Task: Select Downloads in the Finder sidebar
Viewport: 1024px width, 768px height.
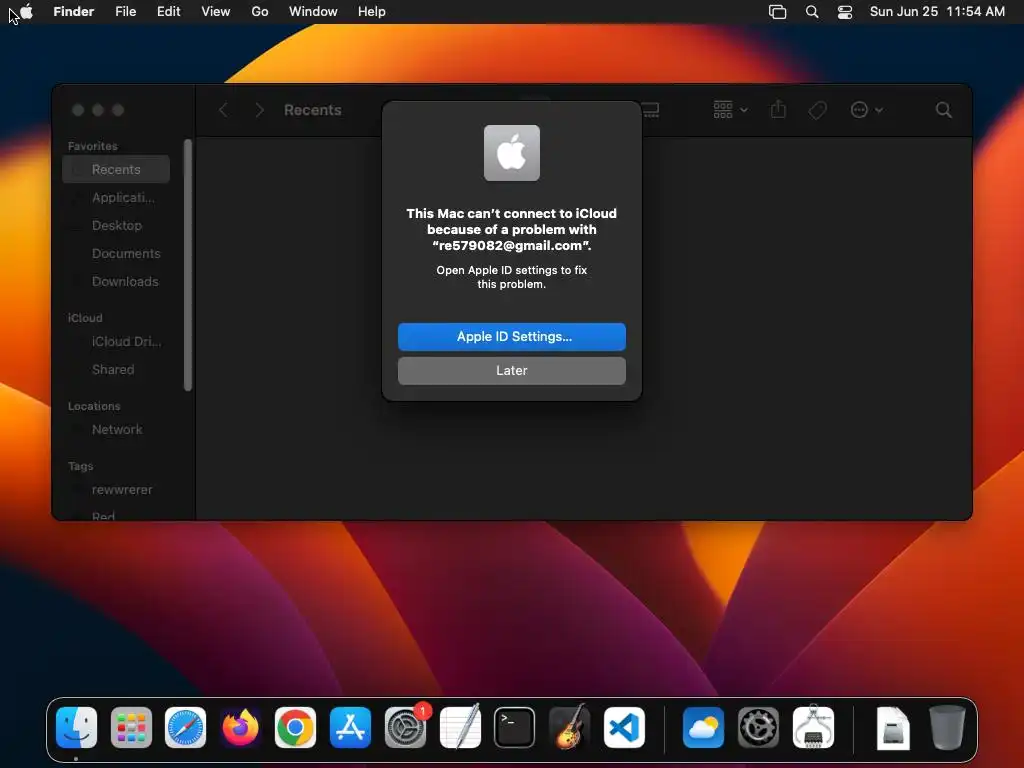Action: click(116, 281)
